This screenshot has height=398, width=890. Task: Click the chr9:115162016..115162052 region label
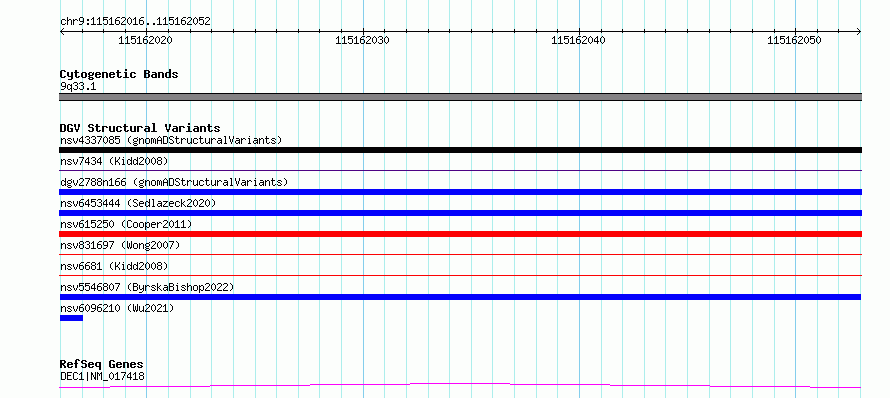point(135,22)
